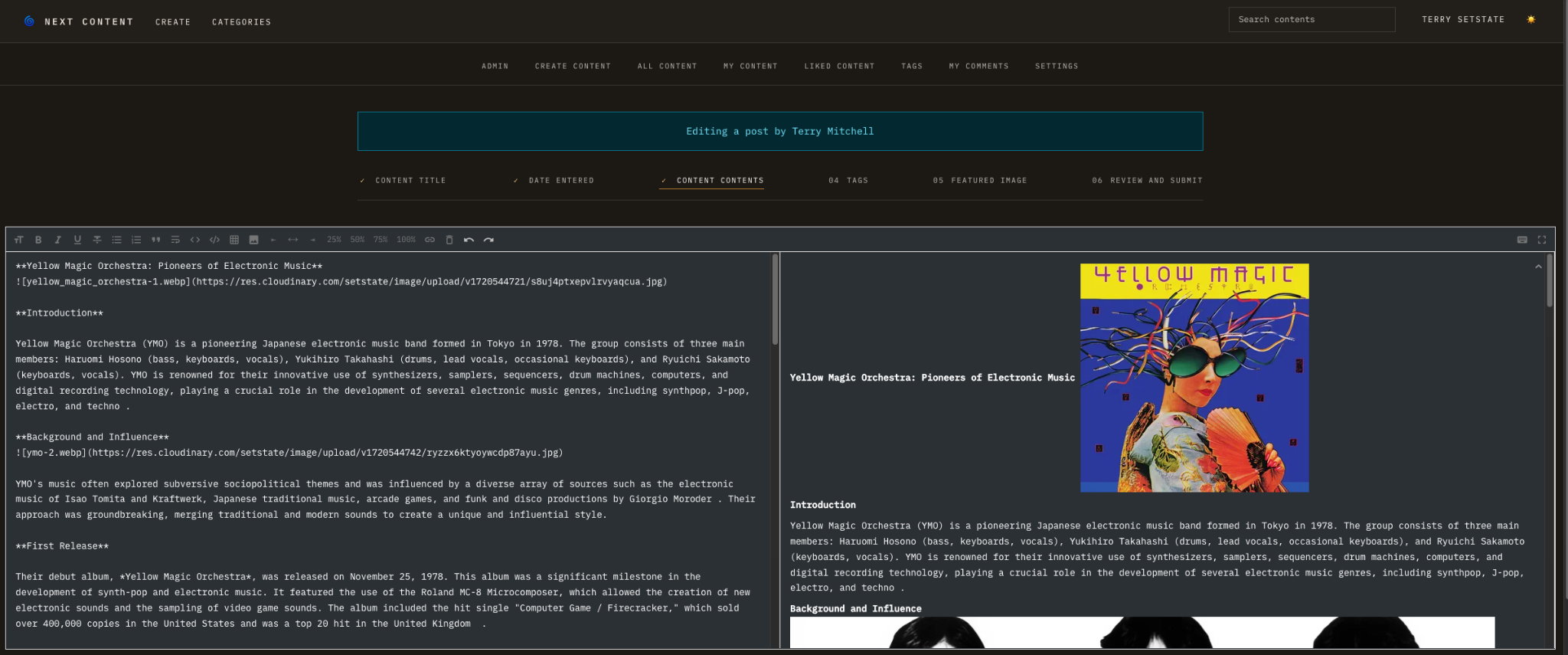Apply bold formatting in the editor toolbar
1568x655 pixels.
pos(38,240)
